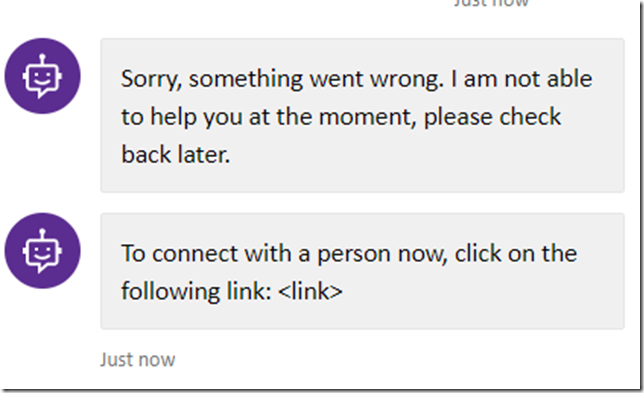Click the bot avatar beside the connect message
644x393 pixels.
42,251
